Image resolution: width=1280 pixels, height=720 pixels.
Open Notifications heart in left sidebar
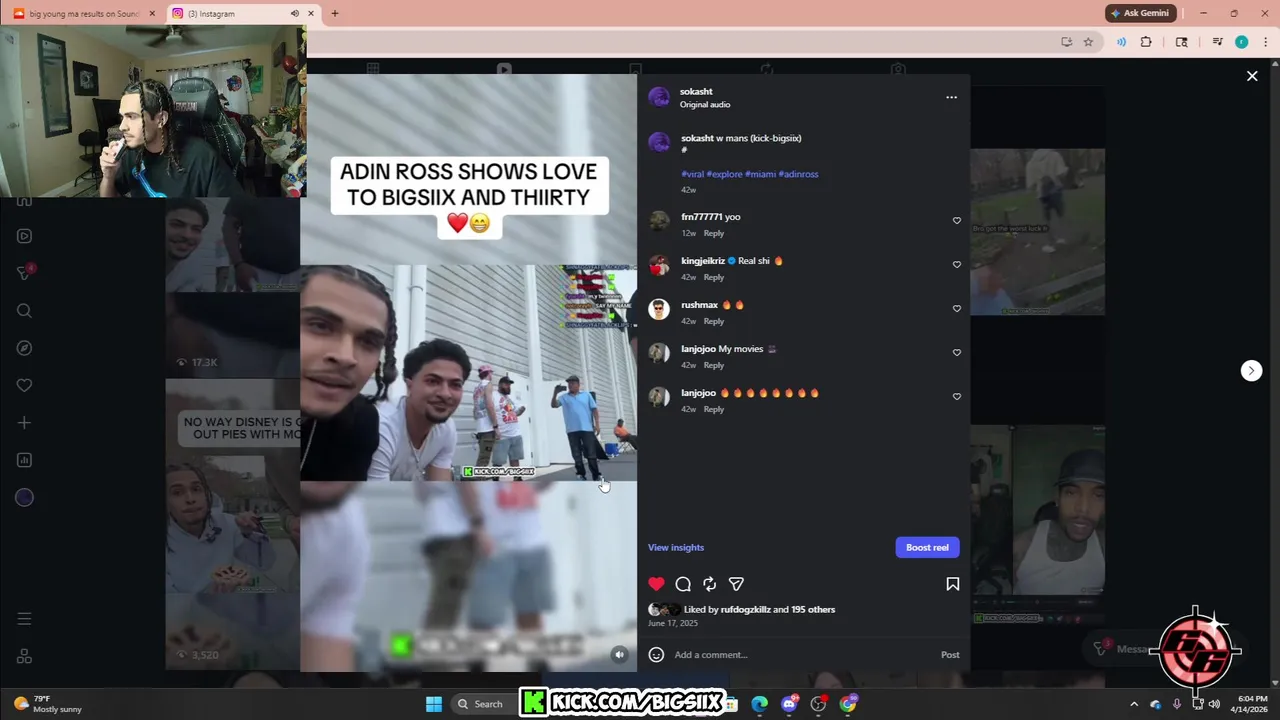tap(24, 385)
